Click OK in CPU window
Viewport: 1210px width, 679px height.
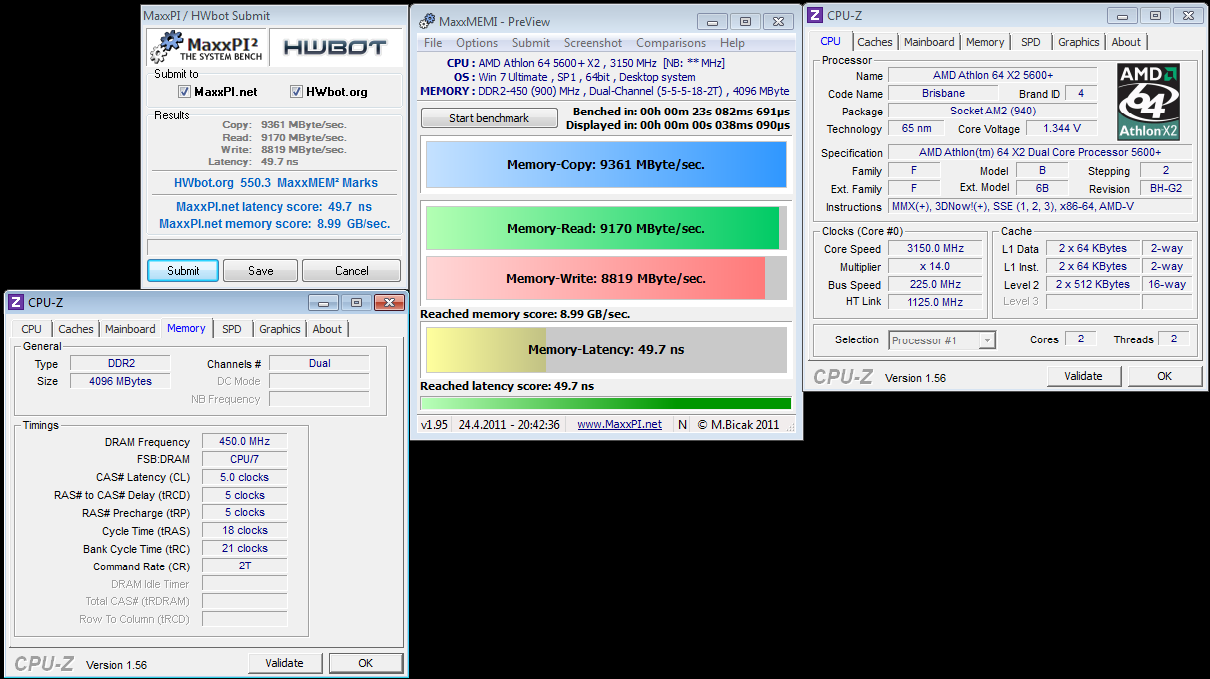[x=1164, y=376]
